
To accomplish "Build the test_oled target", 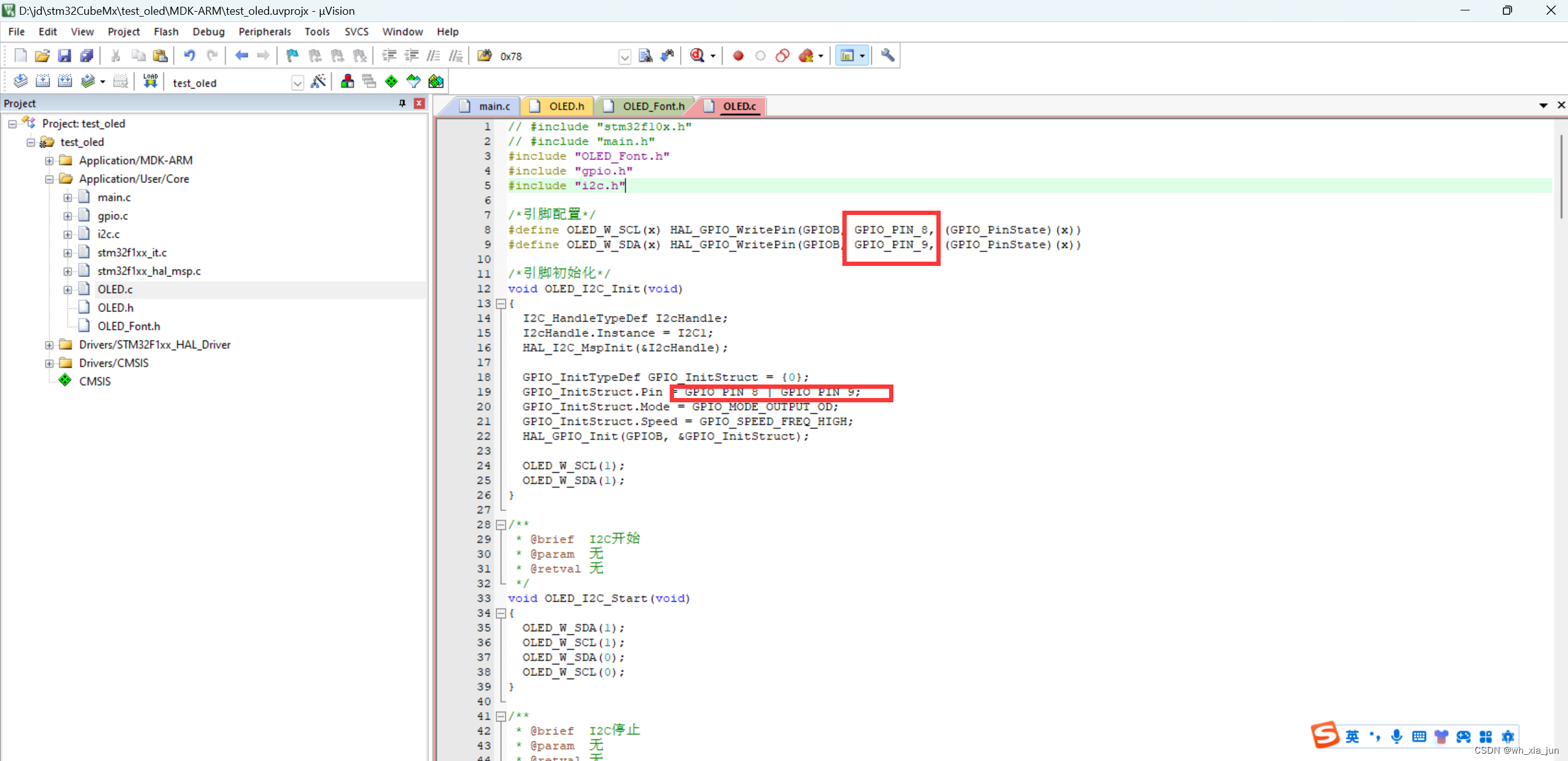I will [43, 80].
